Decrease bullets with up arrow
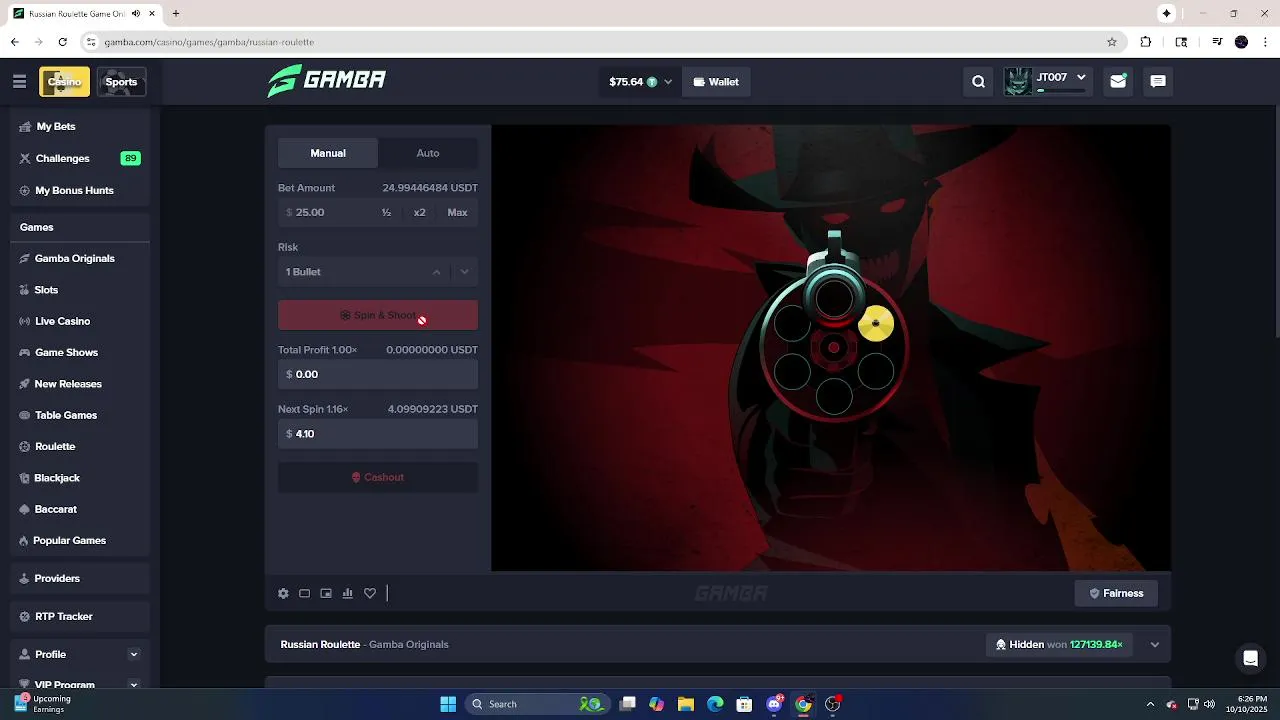This screenshot has width=1280, height=720. [436, 272]
